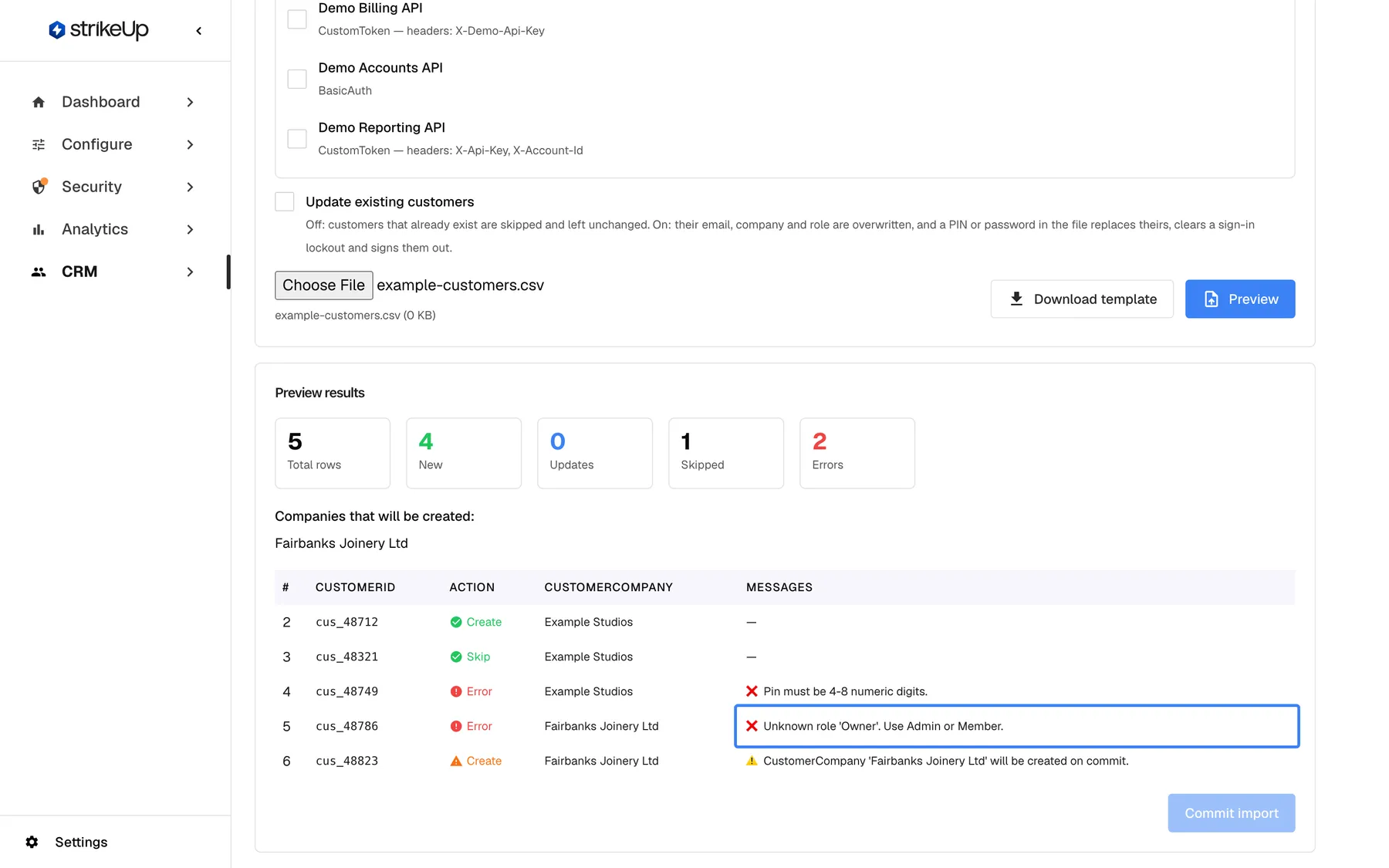Expand the Configure menu chevron

[190, 144]
